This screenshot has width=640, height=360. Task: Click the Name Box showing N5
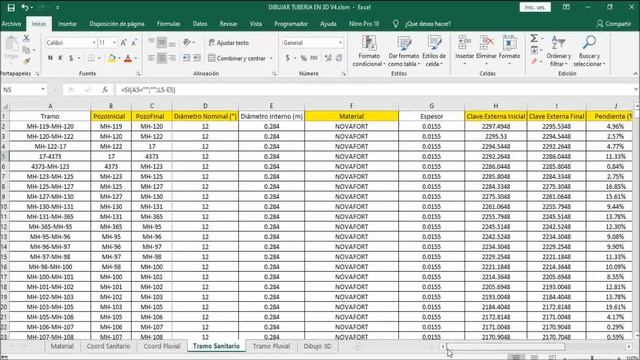pyautogui.click(x=24, y=89)
